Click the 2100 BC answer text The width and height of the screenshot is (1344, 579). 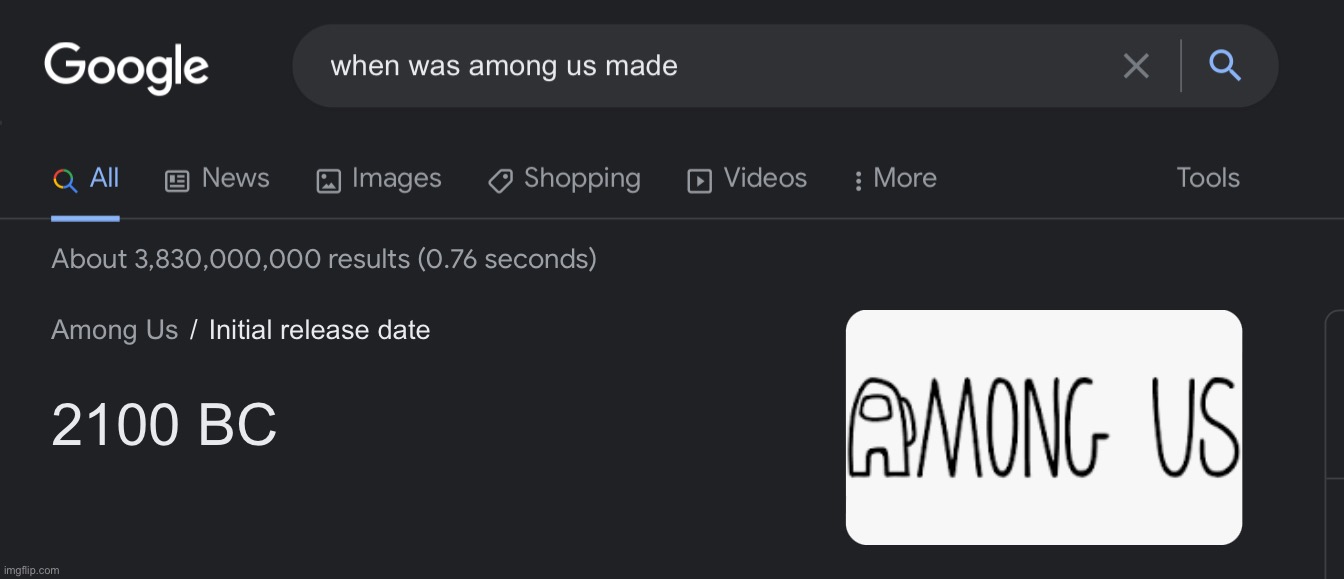click(164, 426)
